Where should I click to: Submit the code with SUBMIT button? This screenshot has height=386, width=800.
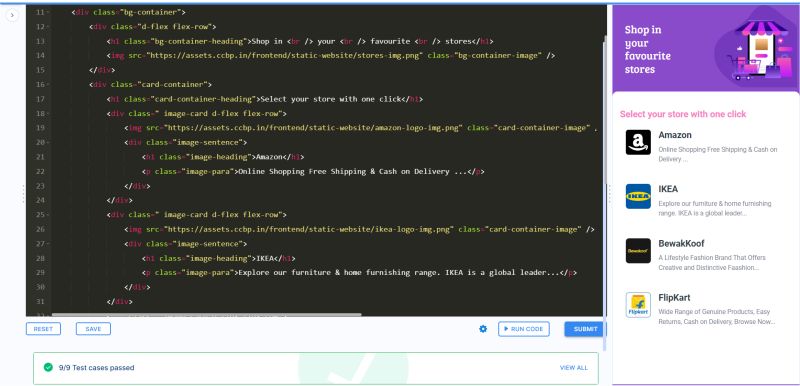pyautogui.click(x=585, y=329)
